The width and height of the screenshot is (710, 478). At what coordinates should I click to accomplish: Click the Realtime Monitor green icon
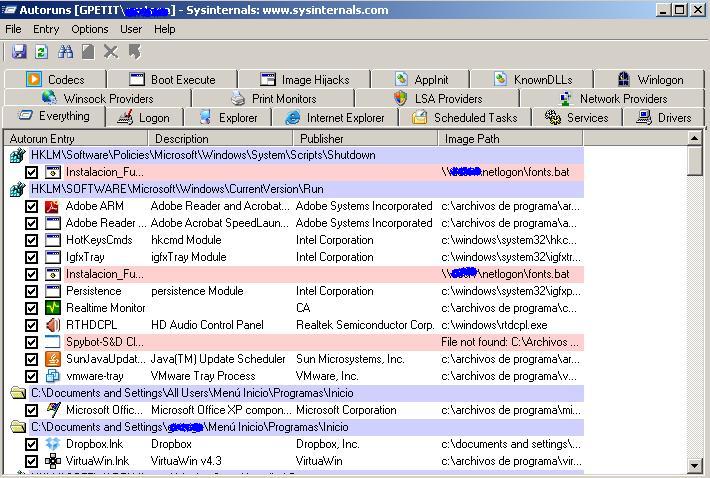(53, 308)
